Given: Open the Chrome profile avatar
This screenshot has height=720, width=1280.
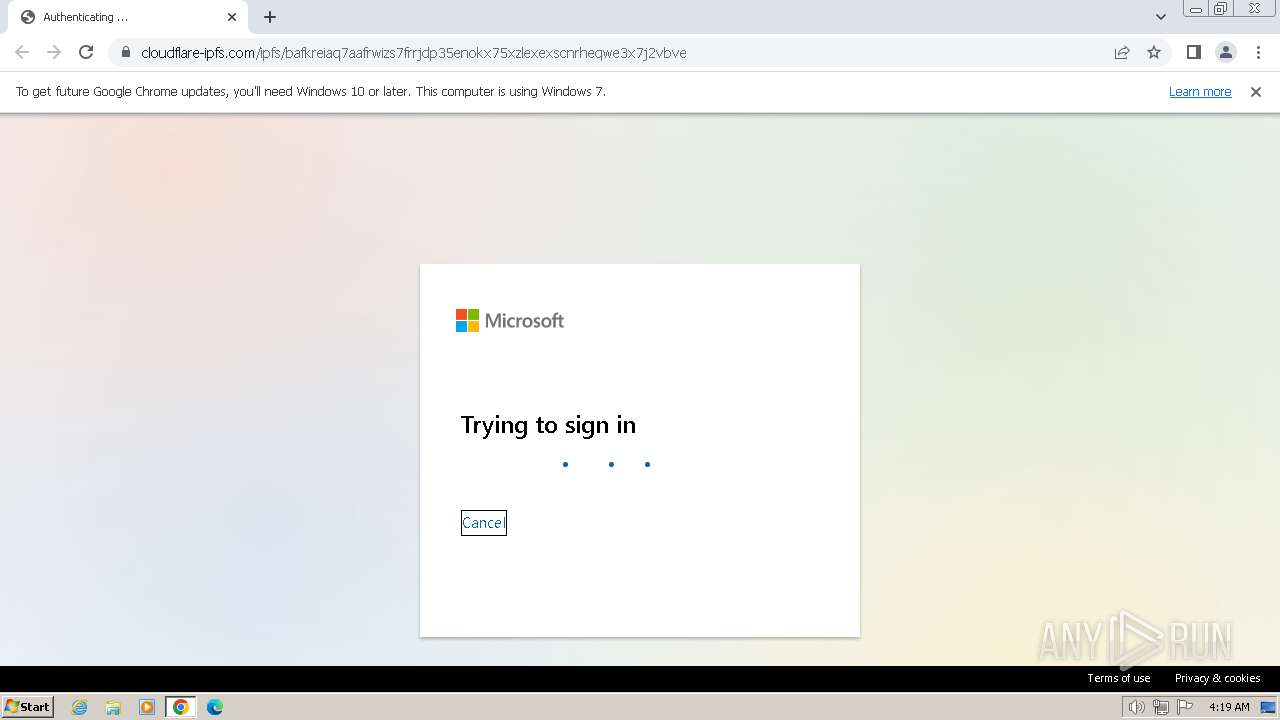Looking at the screenshot, I should tap(1225, 52).
